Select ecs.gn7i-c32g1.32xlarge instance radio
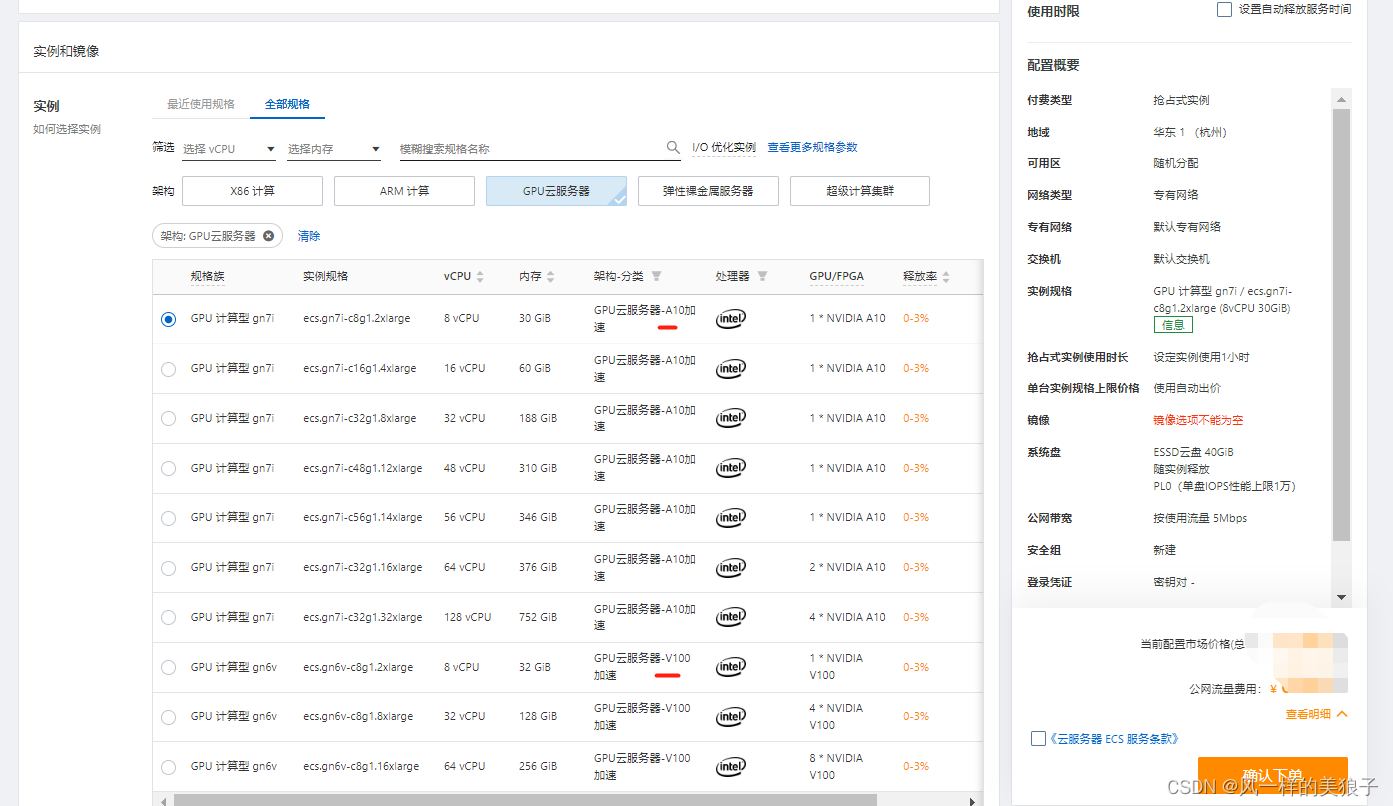Viewport: 1393px width, 806px height. pyautogui.click(x=168, y=617)
